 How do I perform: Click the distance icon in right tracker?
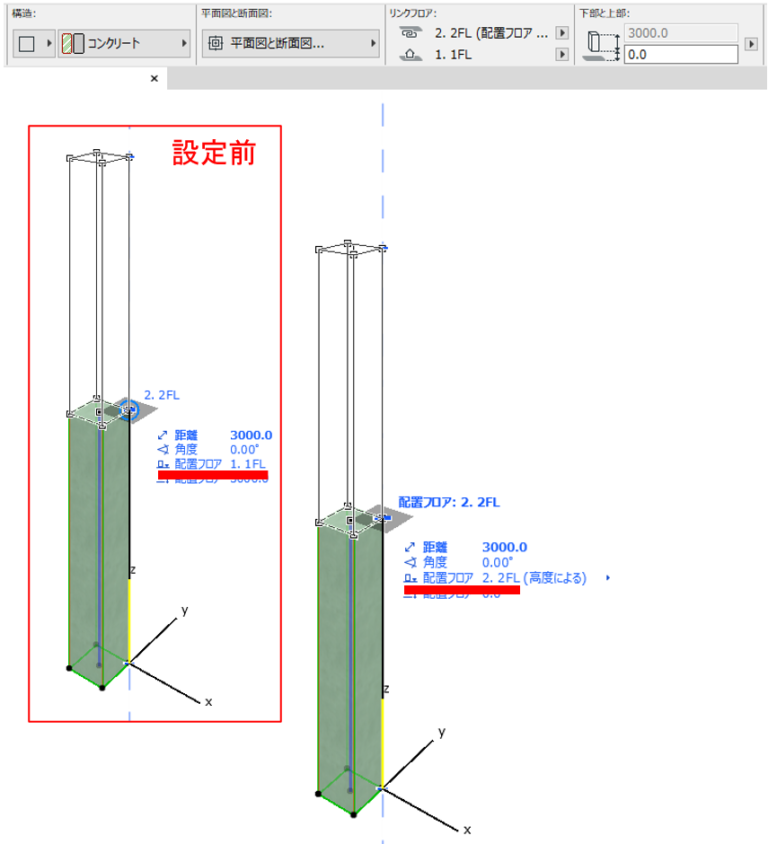coord(410,547)
